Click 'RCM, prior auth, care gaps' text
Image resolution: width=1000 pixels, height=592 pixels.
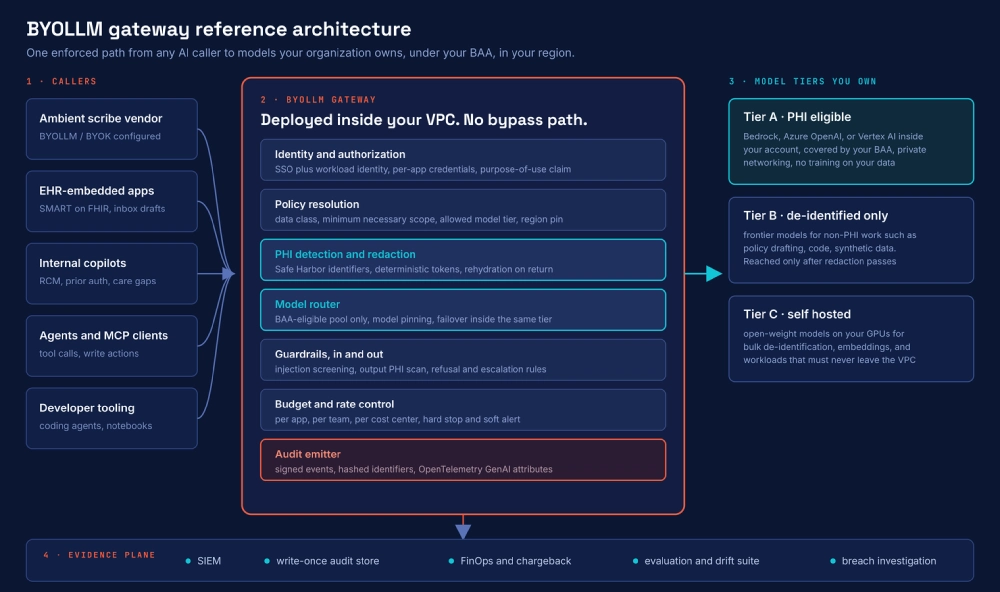(97, 281)
